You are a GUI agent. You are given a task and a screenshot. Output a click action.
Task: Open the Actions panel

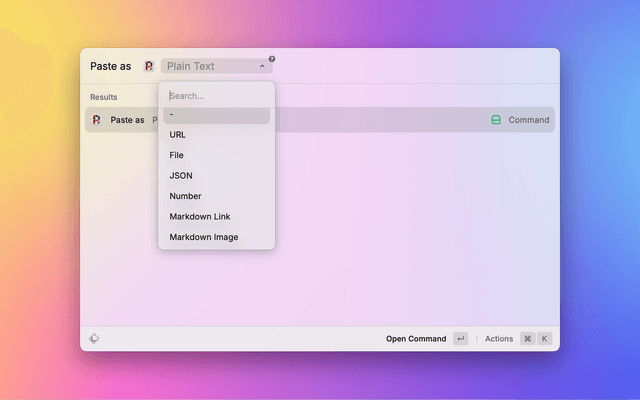tap(498, 339)
